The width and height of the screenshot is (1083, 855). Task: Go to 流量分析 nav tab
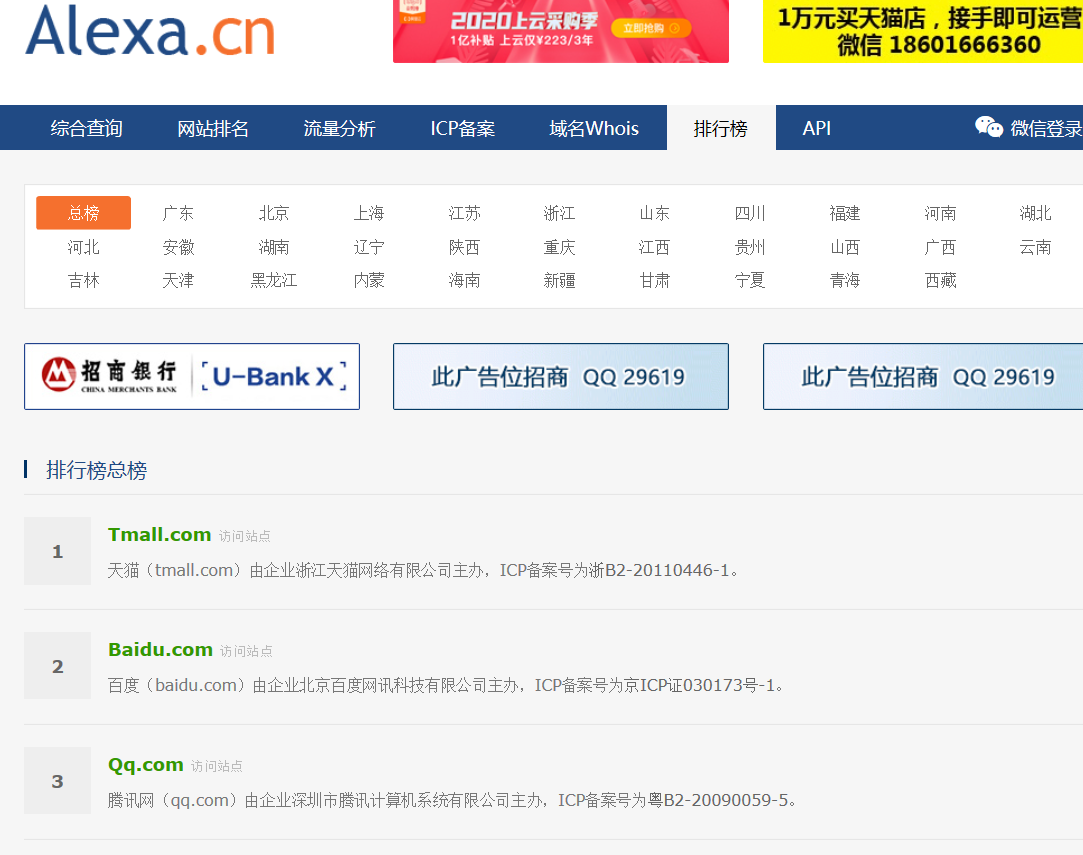(339, 128)
